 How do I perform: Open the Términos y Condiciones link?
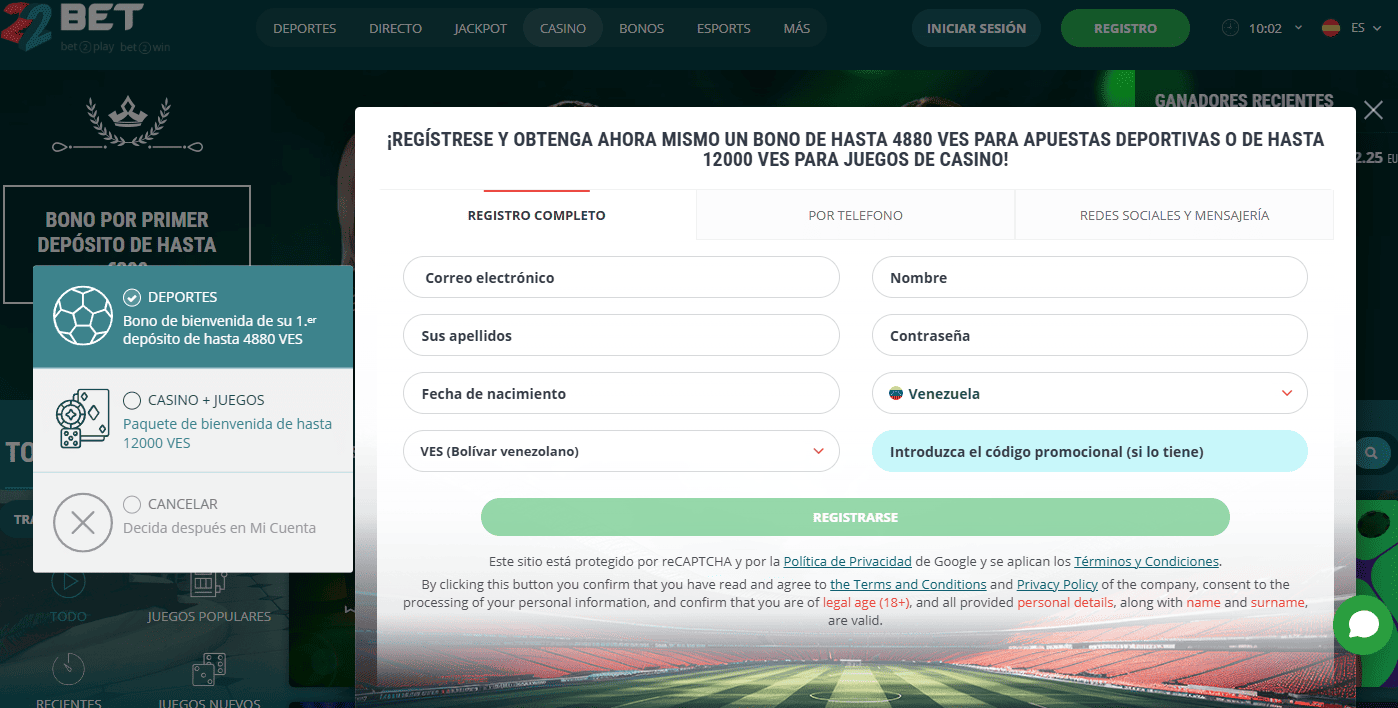coord(1146,561)
